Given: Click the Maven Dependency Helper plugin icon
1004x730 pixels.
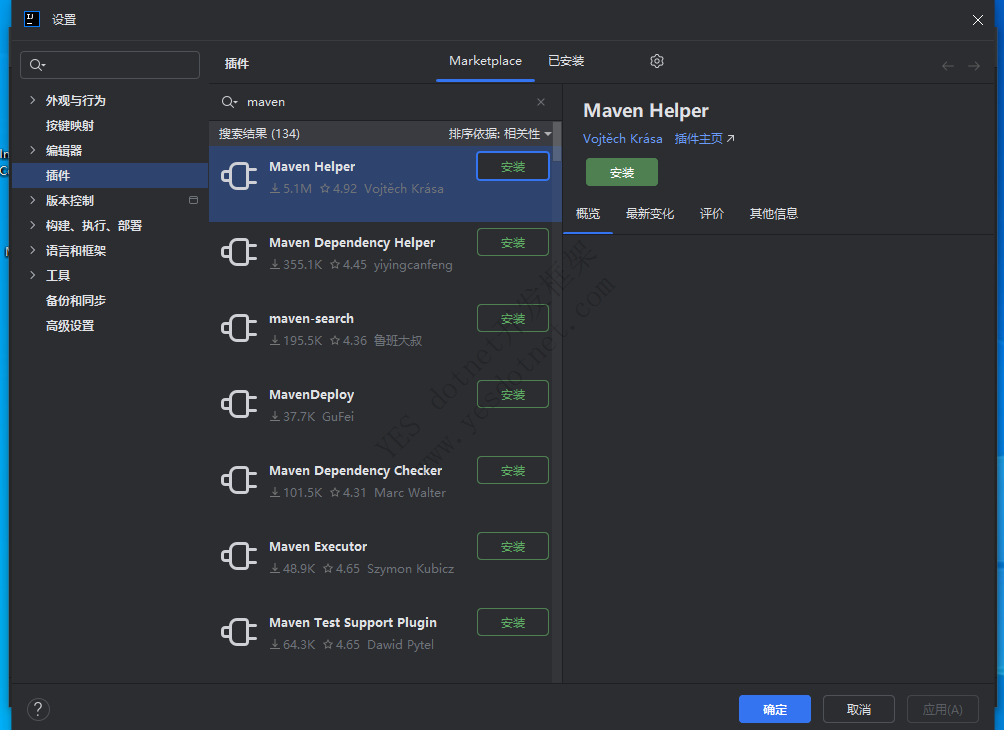Looking at the screenshot, I should coord(239,252).
